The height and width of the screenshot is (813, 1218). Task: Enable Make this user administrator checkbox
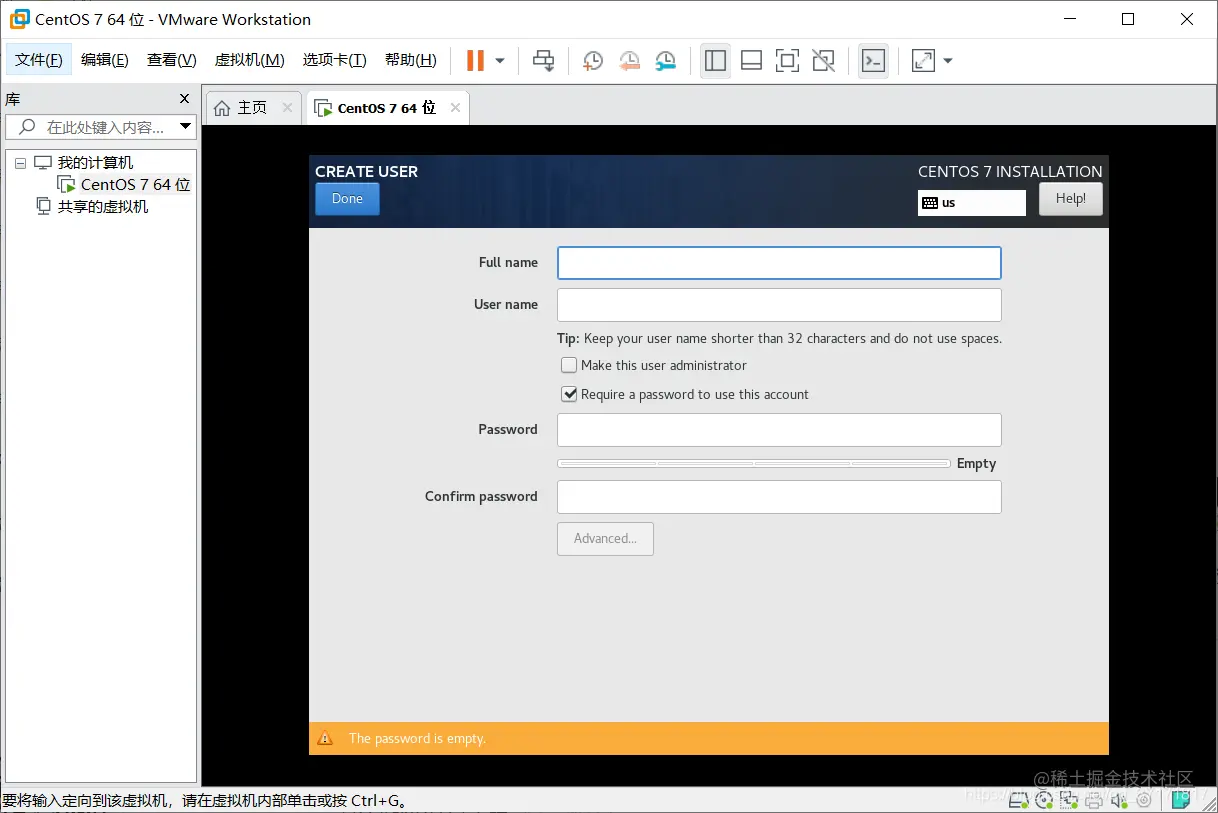point(569,366)
